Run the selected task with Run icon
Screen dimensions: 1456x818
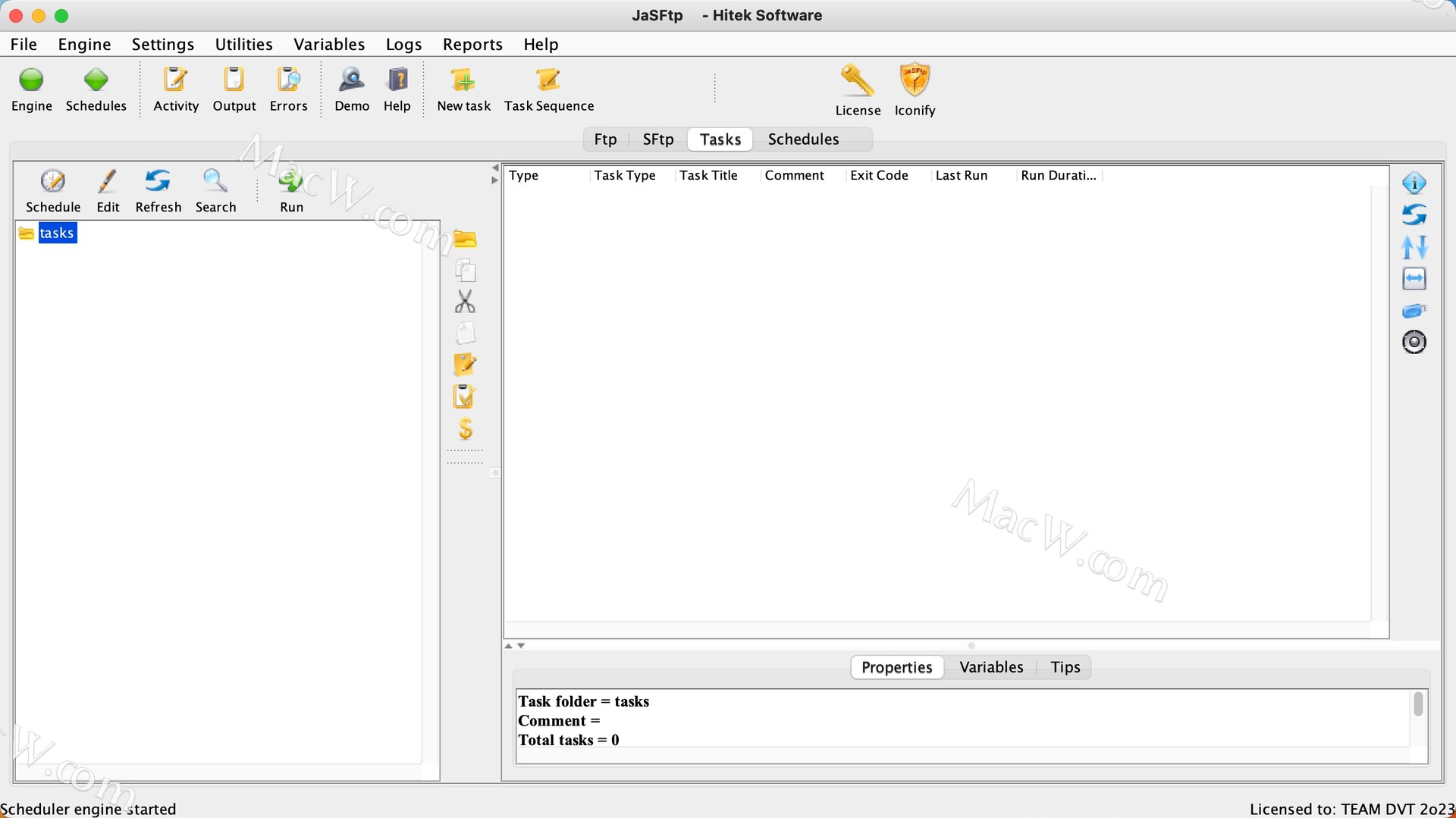(x=291, y=181)
